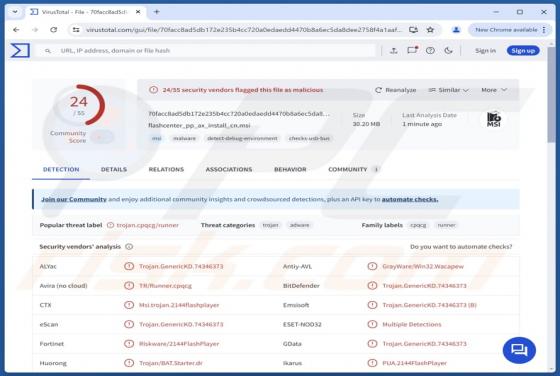
Task: Bookmark this page with star icon
Action: 430,30
